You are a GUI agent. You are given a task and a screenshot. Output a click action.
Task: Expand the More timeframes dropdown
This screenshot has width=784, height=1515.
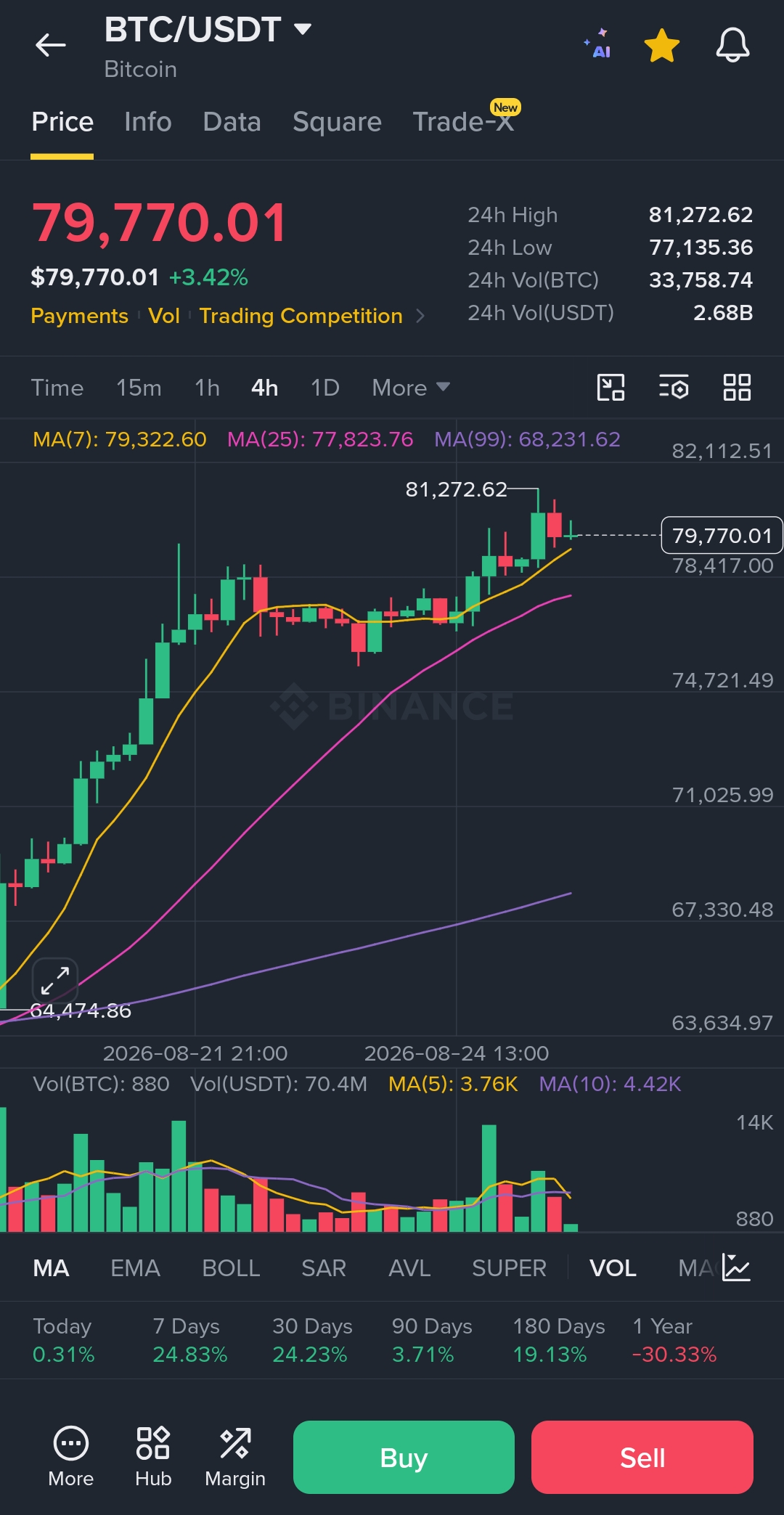click(x=411, y=388)
